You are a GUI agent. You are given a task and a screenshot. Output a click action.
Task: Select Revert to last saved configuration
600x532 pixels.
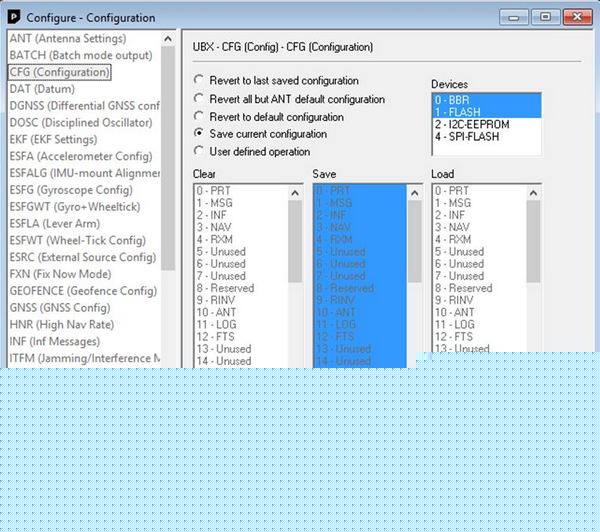(x=200, y=81)
